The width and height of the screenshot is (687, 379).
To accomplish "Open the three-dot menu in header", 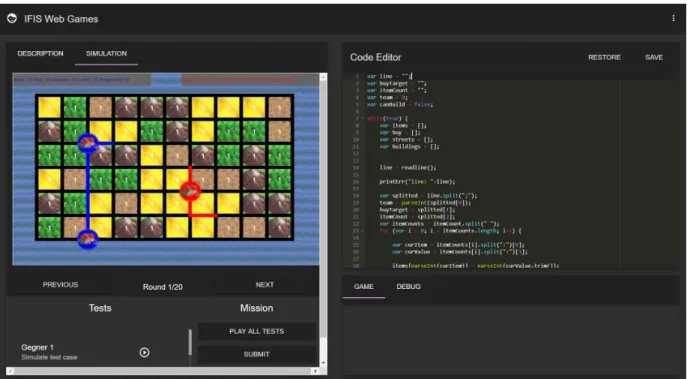I will click(673, 18).
